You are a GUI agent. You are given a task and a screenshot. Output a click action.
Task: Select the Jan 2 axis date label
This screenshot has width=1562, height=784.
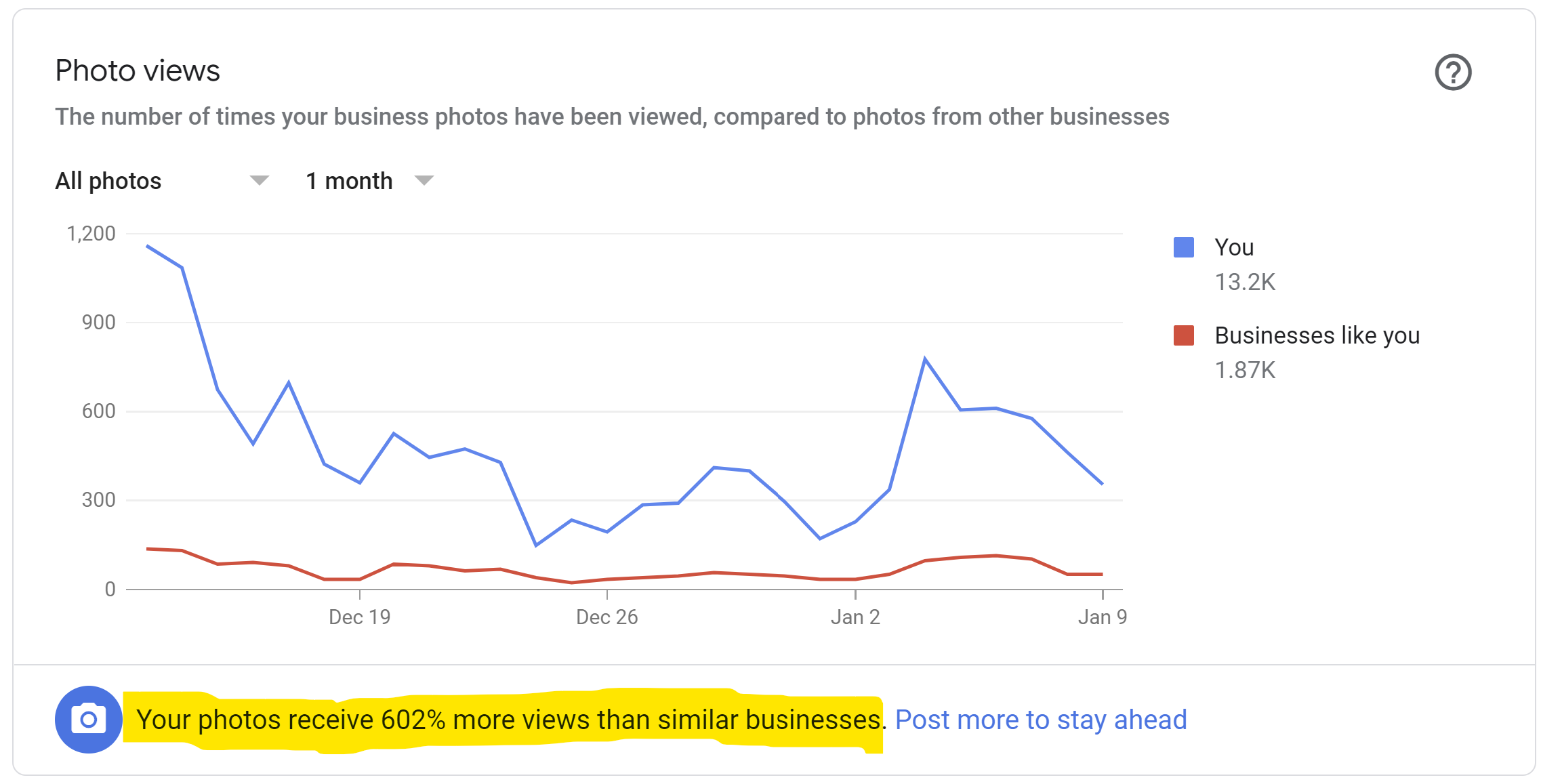click(855, 617)
